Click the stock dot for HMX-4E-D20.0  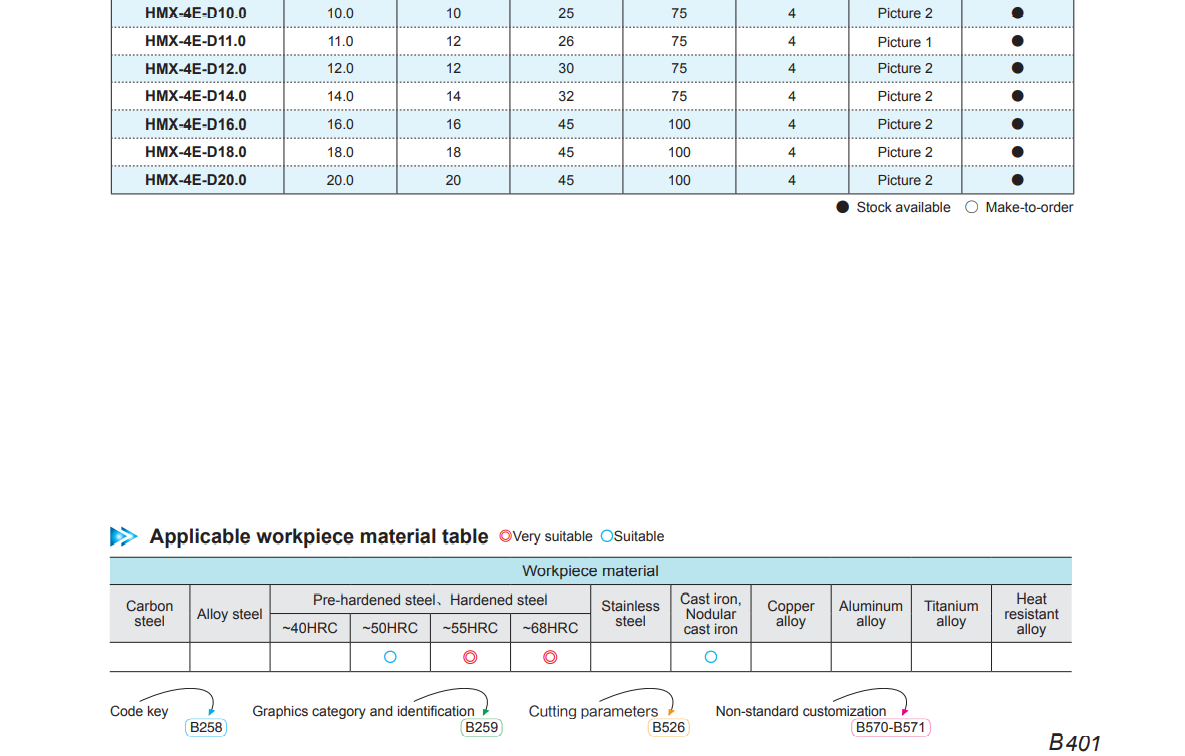(1017, 180)
